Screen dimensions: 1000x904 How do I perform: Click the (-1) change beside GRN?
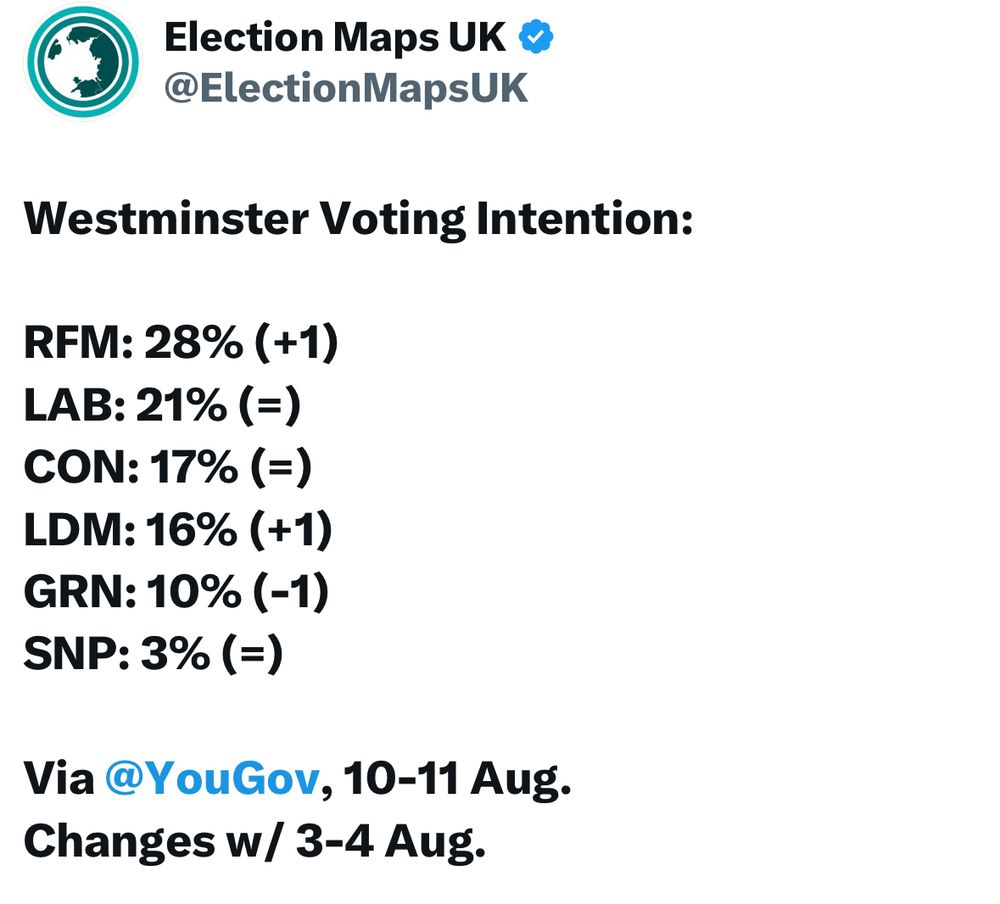(x=291, y=591)
